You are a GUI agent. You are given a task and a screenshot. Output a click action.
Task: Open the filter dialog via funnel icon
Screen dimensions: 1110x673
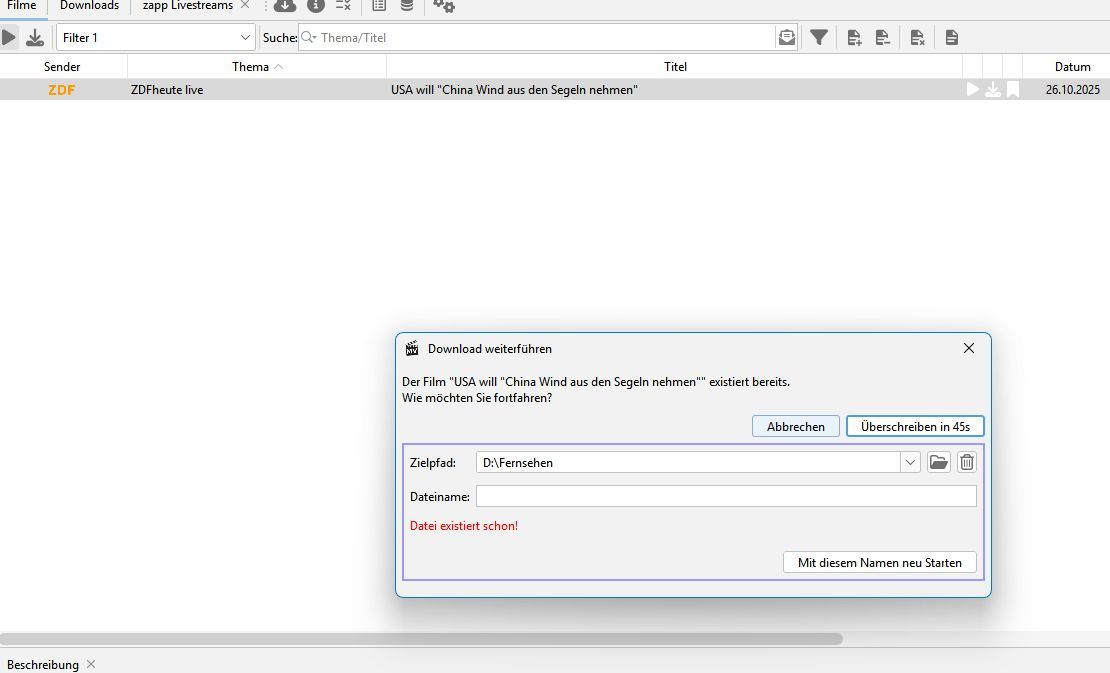coord(819,38)
